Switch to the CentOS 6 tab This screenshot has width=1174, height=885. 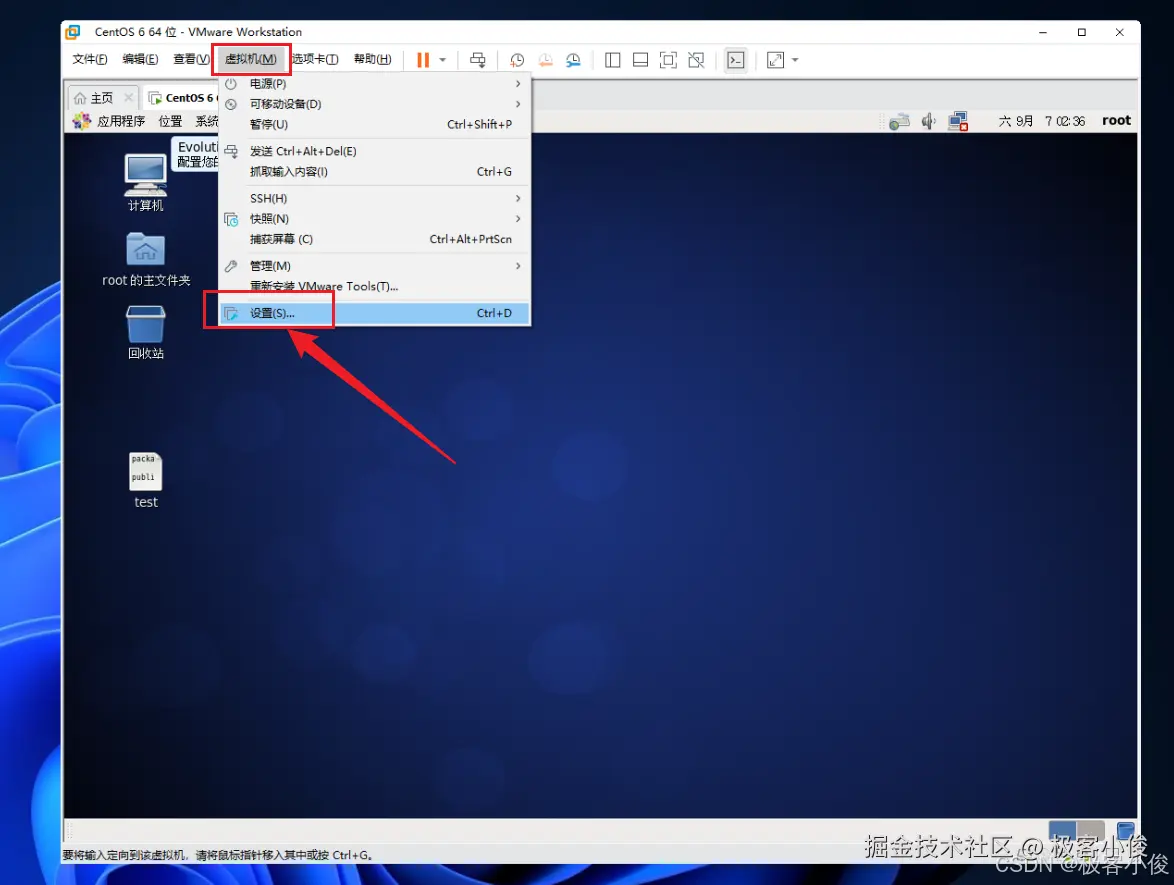[181, 98]
